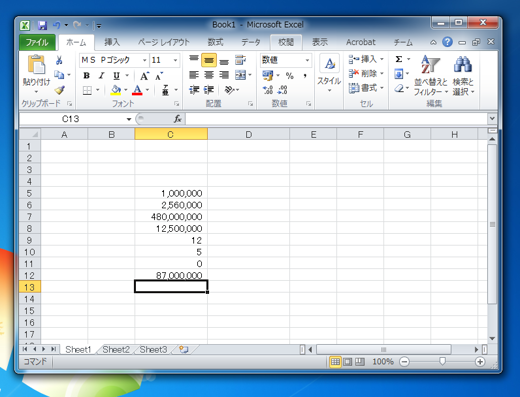Expand the Name Box dropdown arrow

point(129,119)
